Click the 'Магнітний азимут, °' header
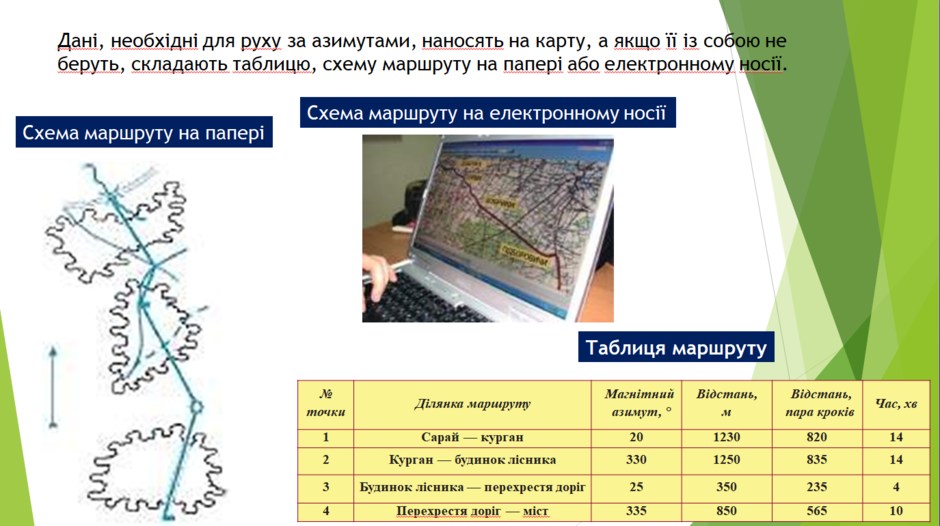 pyautogui.click(x=637, y=404)
